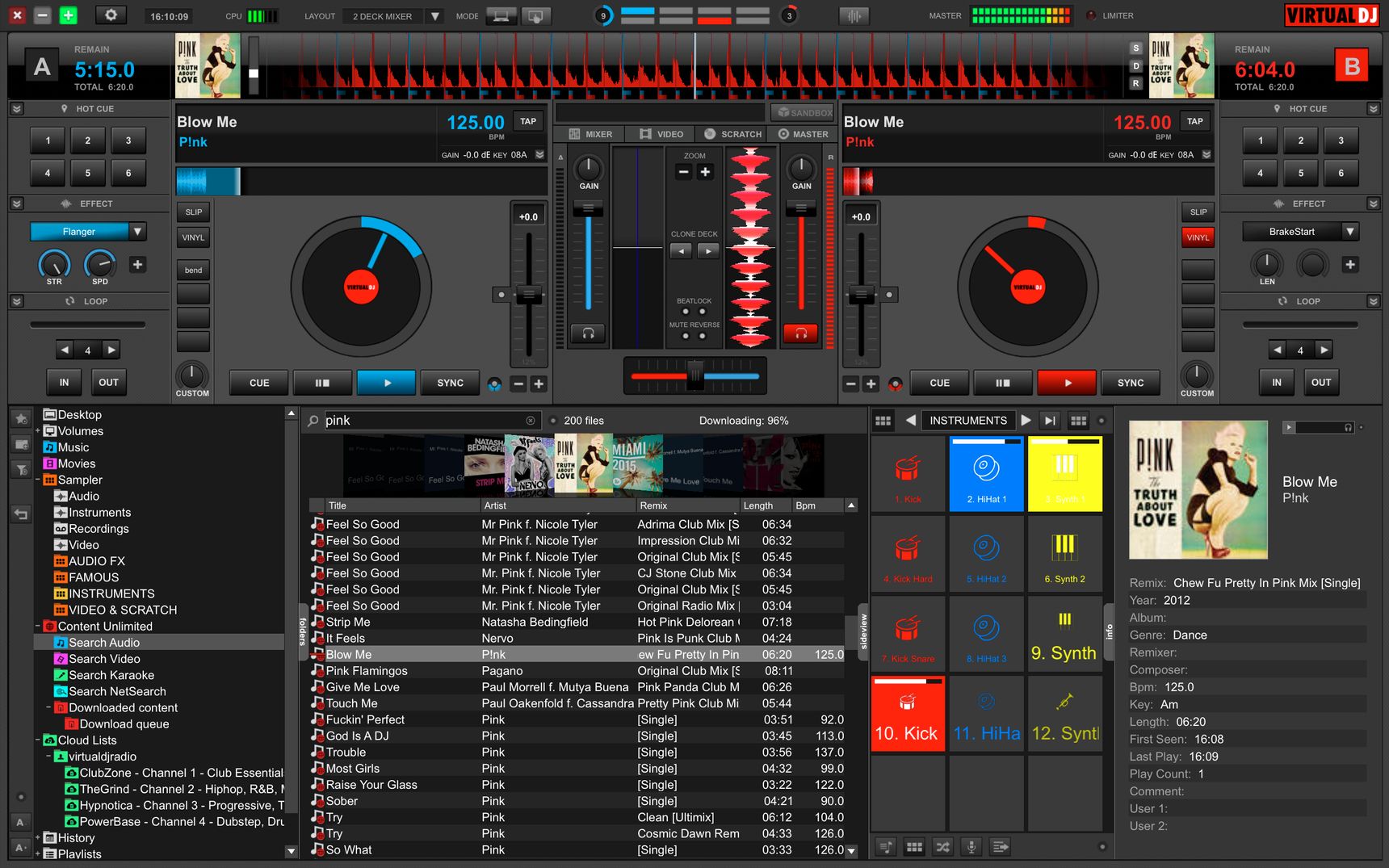Select laptop mode icon in top bar

coord(501,15)
